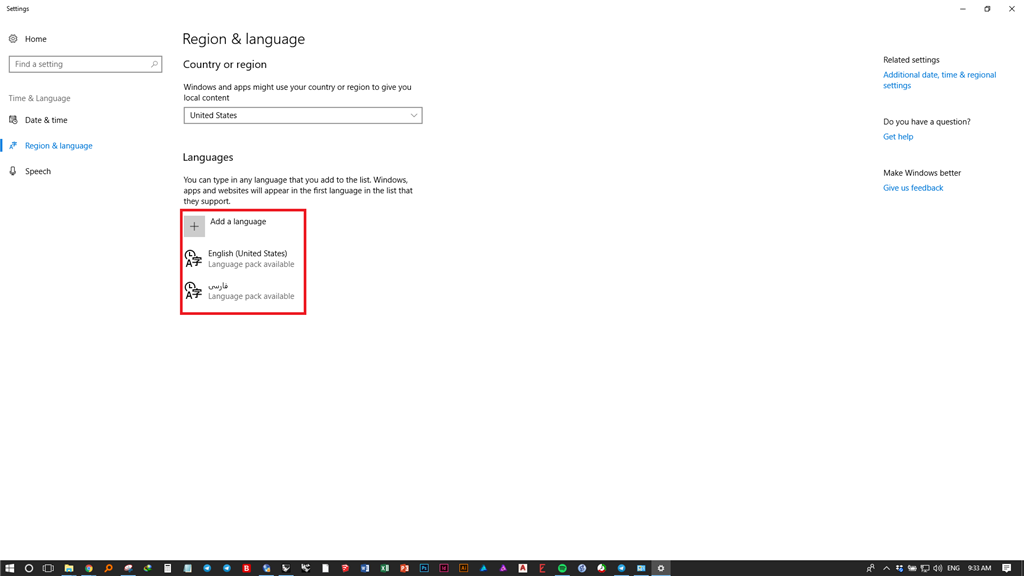Click the plus icon to add a language
Image resolution: width=1024 pixels, height=576 pixels.
(194, 227)
